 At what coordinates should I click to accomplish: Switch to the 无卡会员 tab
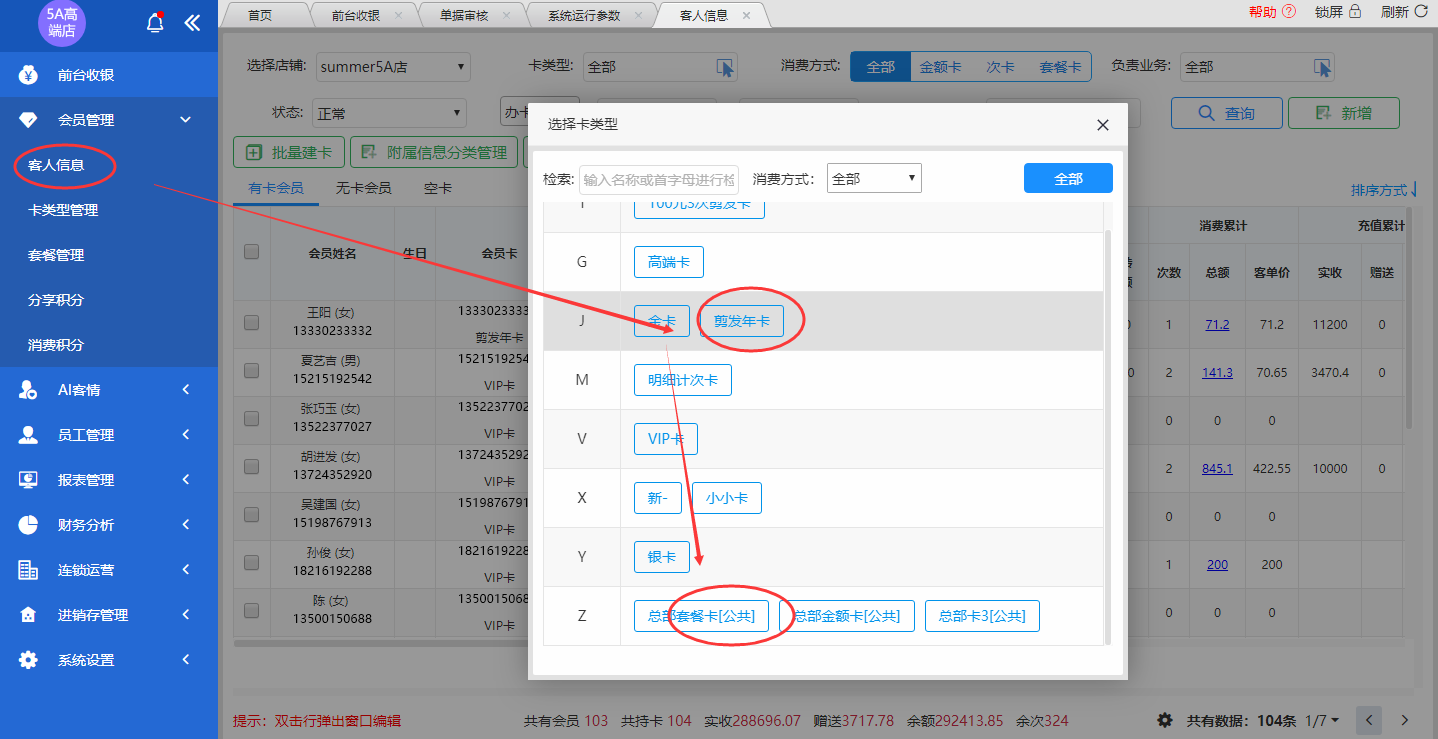(363, 188)
